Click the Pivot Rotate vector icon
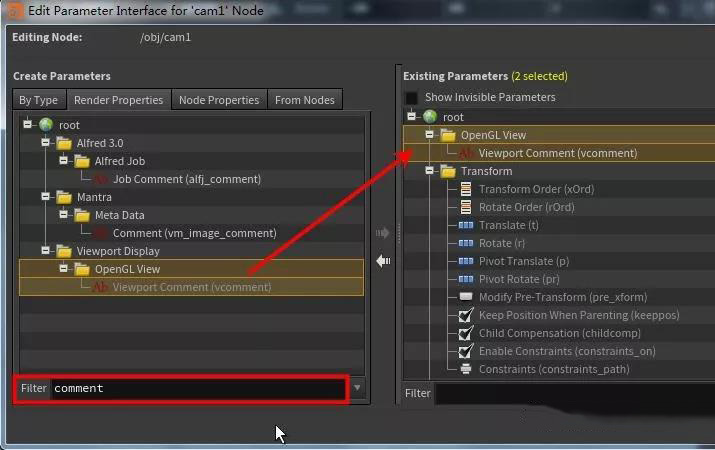715x450 pixels. pos(466,279)
